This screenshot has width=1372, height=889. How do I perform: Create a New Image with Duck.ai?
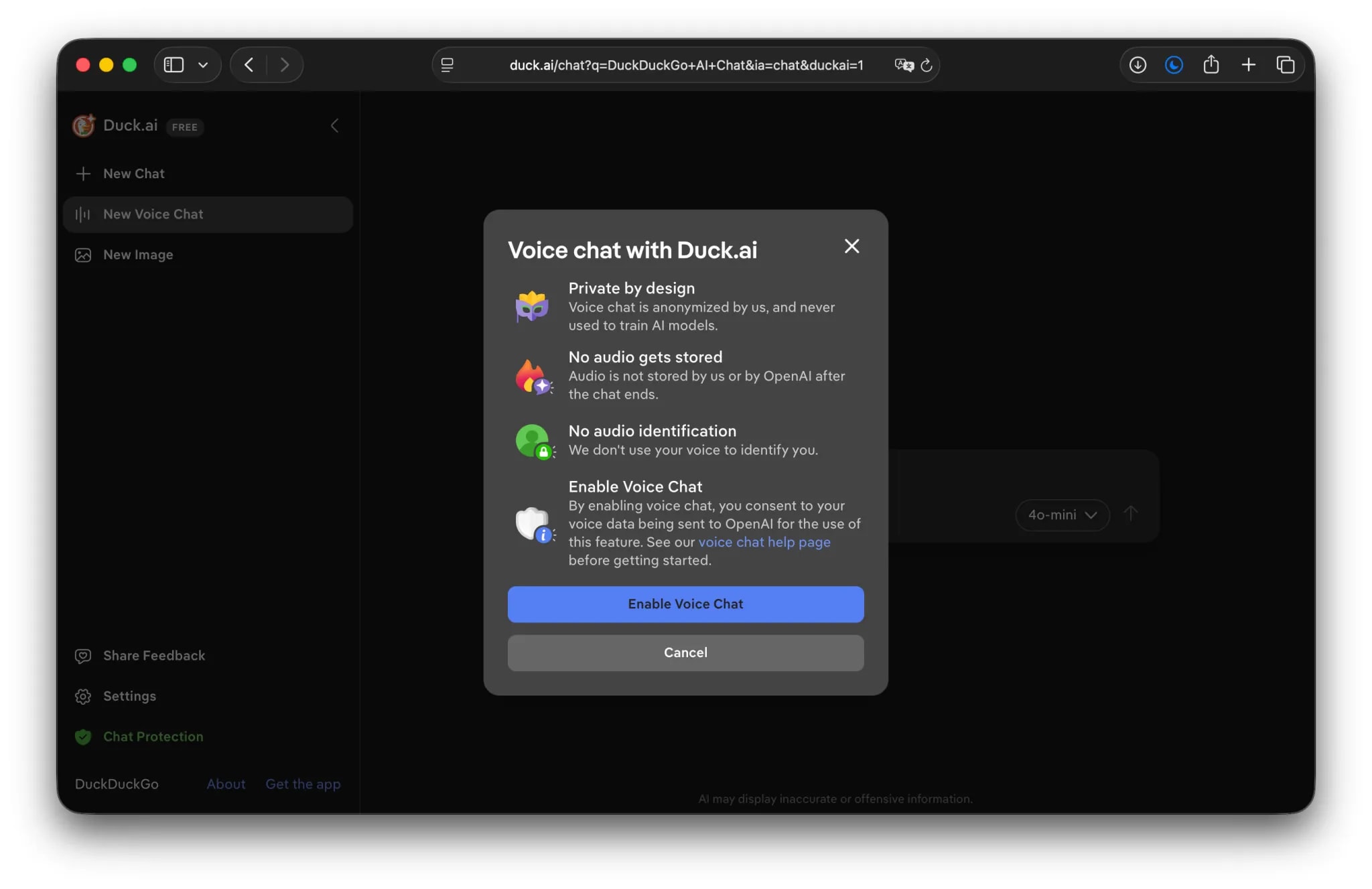click(x=137, y=255)
